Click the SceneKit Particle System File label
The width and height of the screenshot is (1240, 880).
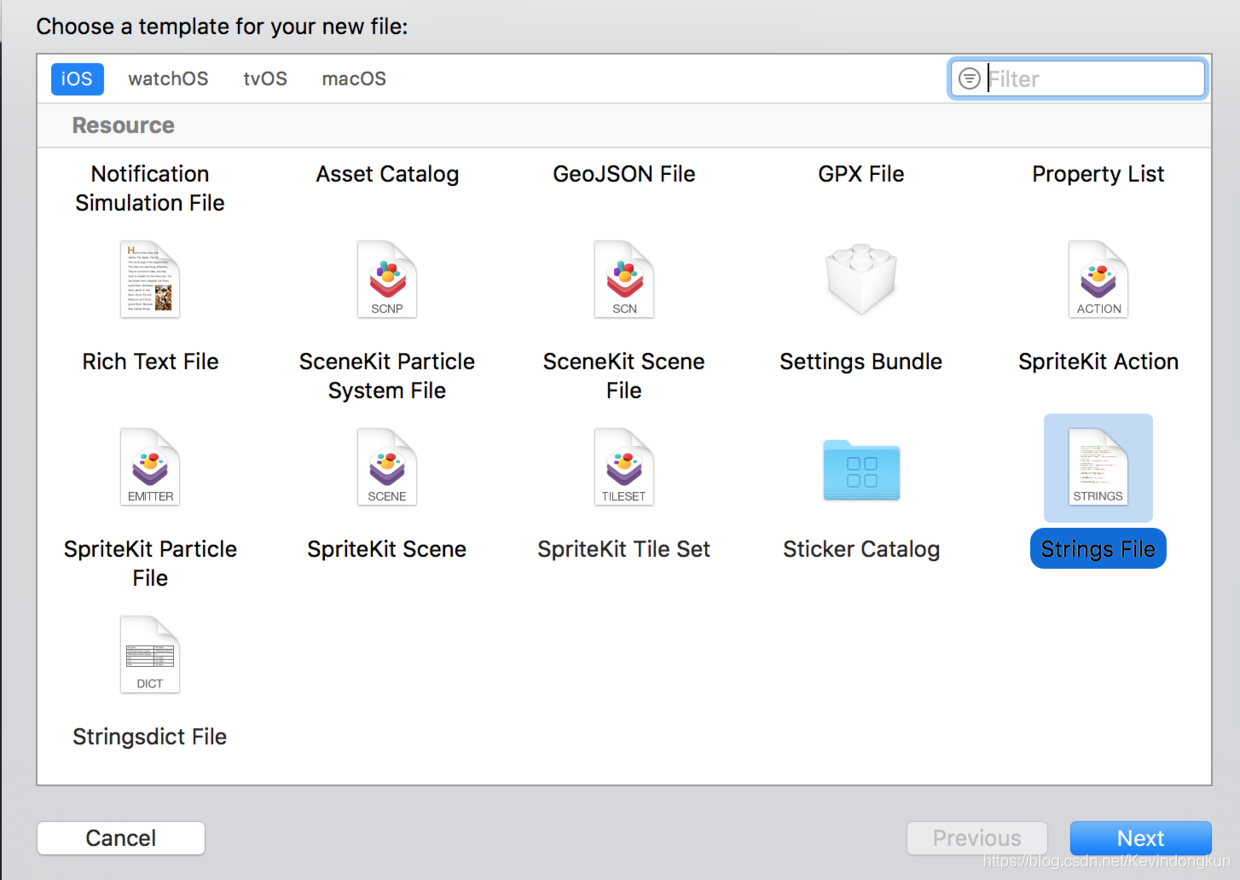click(x=387, y=376)
